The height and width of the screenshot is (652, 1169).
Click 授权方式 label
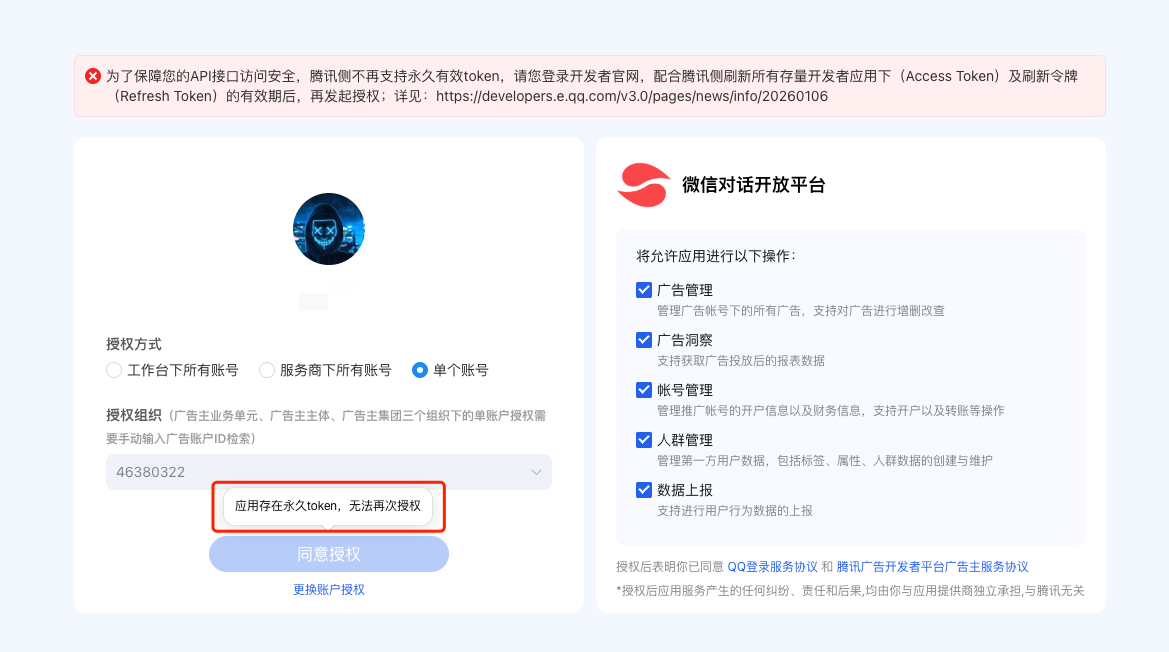click(133, 344)
